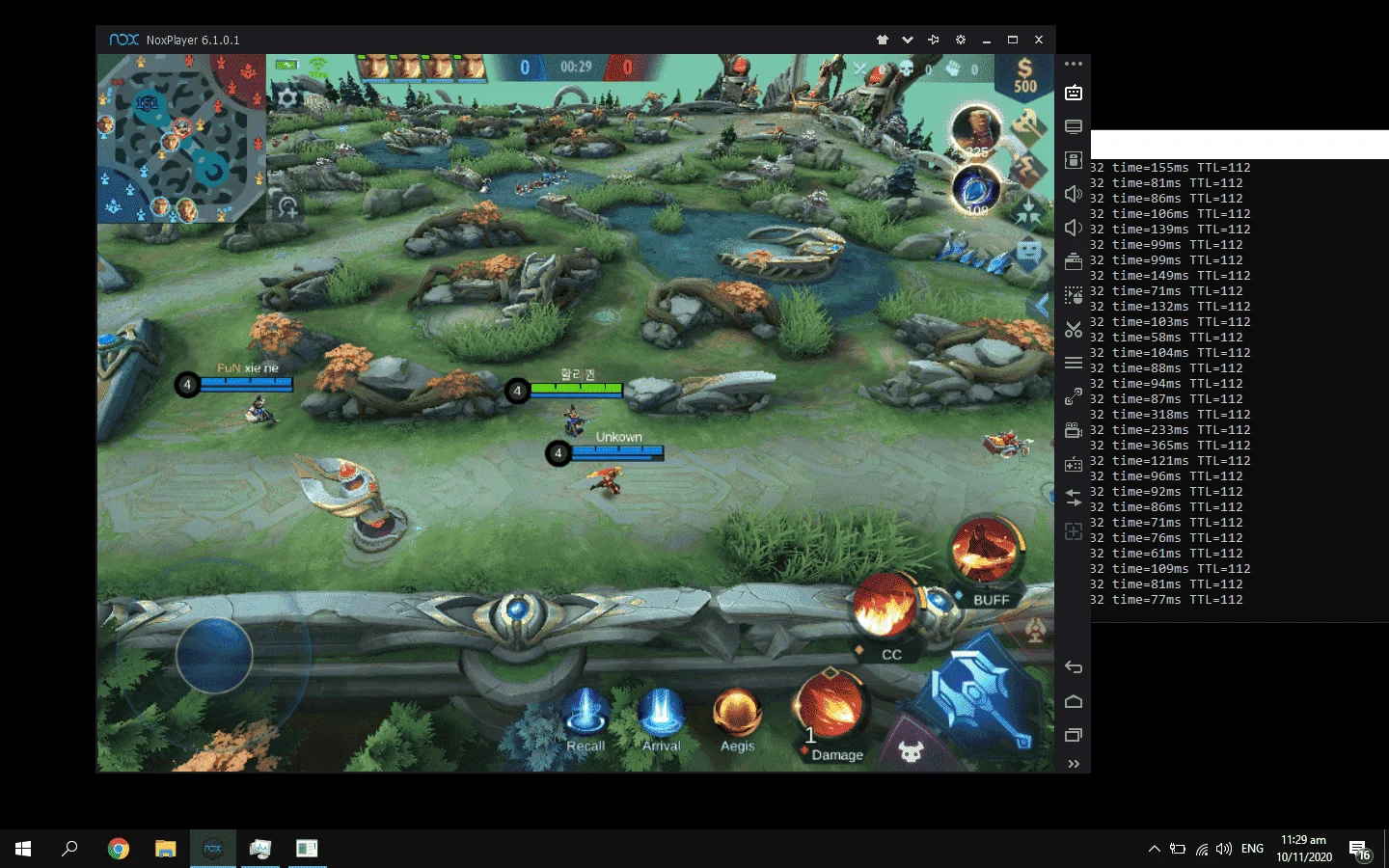Expand the chat panel blue chevron

[1042, 306]
